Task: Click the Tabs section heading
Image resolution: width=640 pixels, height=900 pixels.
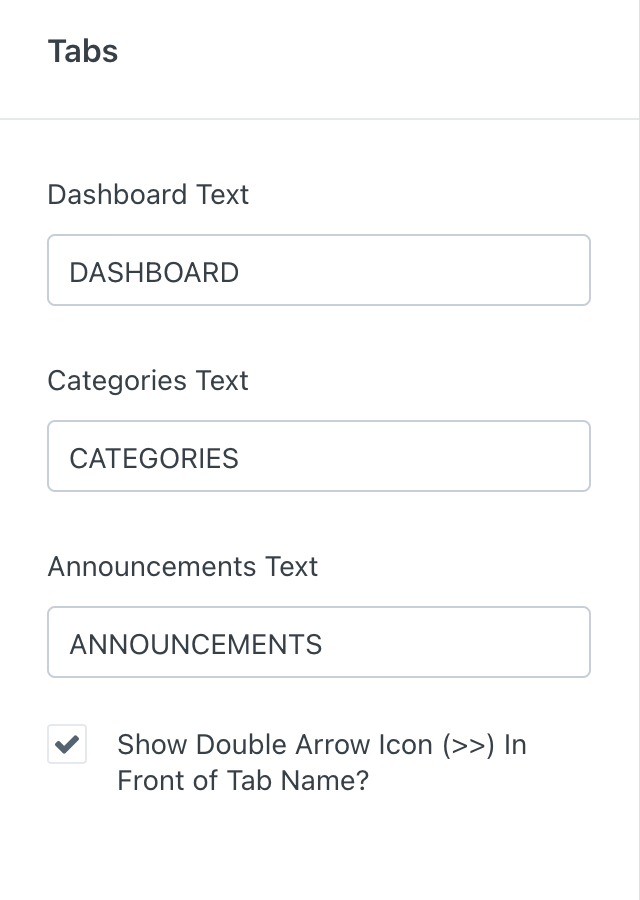Action: click(83, 51)
